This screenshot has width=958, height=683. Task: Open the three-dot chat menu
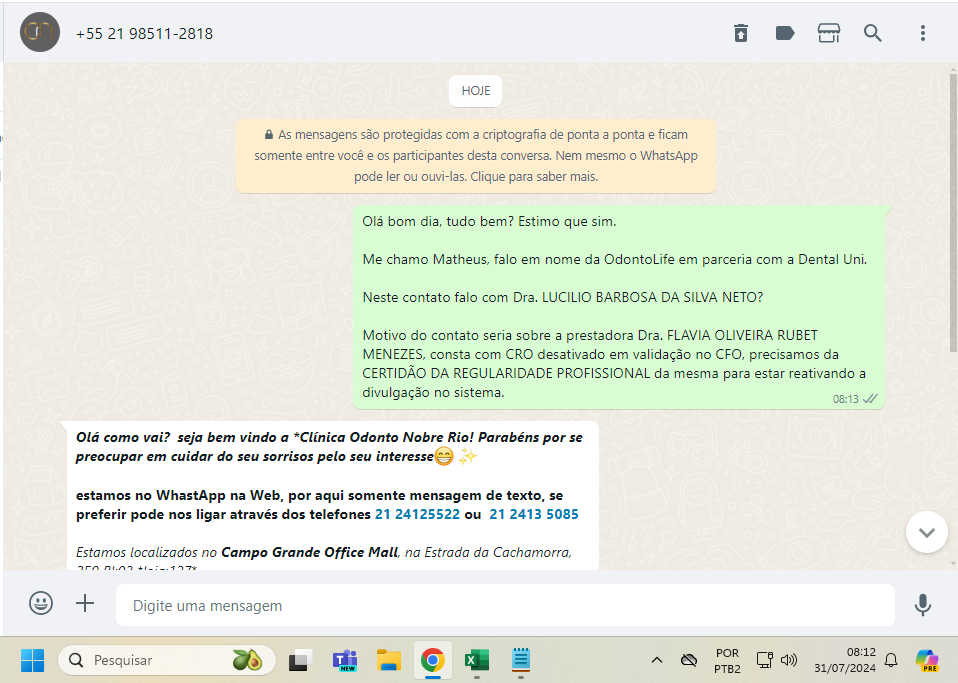point(923,33)
